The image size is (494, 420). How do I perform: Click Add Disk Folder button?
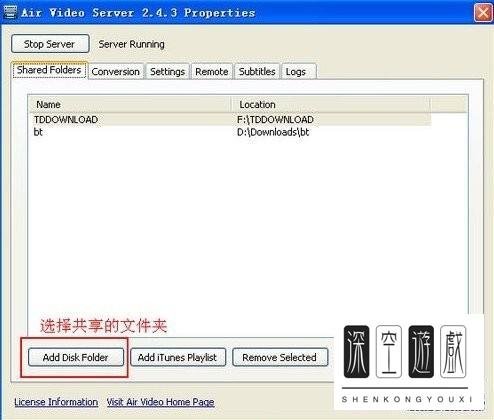76,357
